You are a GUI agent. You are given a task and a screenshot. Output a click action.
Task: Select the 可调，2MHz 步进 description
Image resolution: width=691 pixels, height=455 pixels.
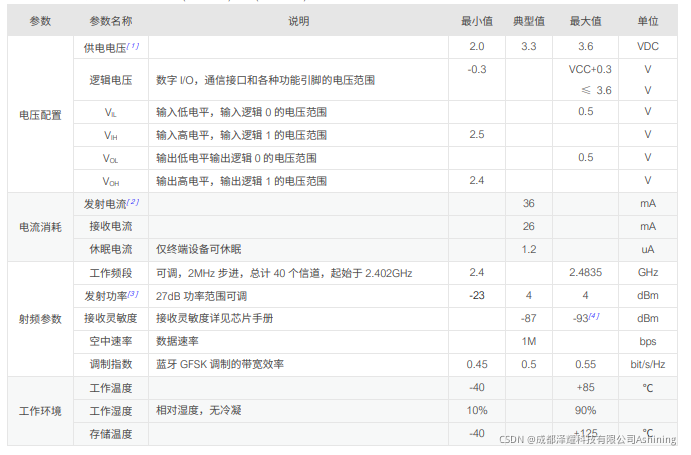coord(284,273)
